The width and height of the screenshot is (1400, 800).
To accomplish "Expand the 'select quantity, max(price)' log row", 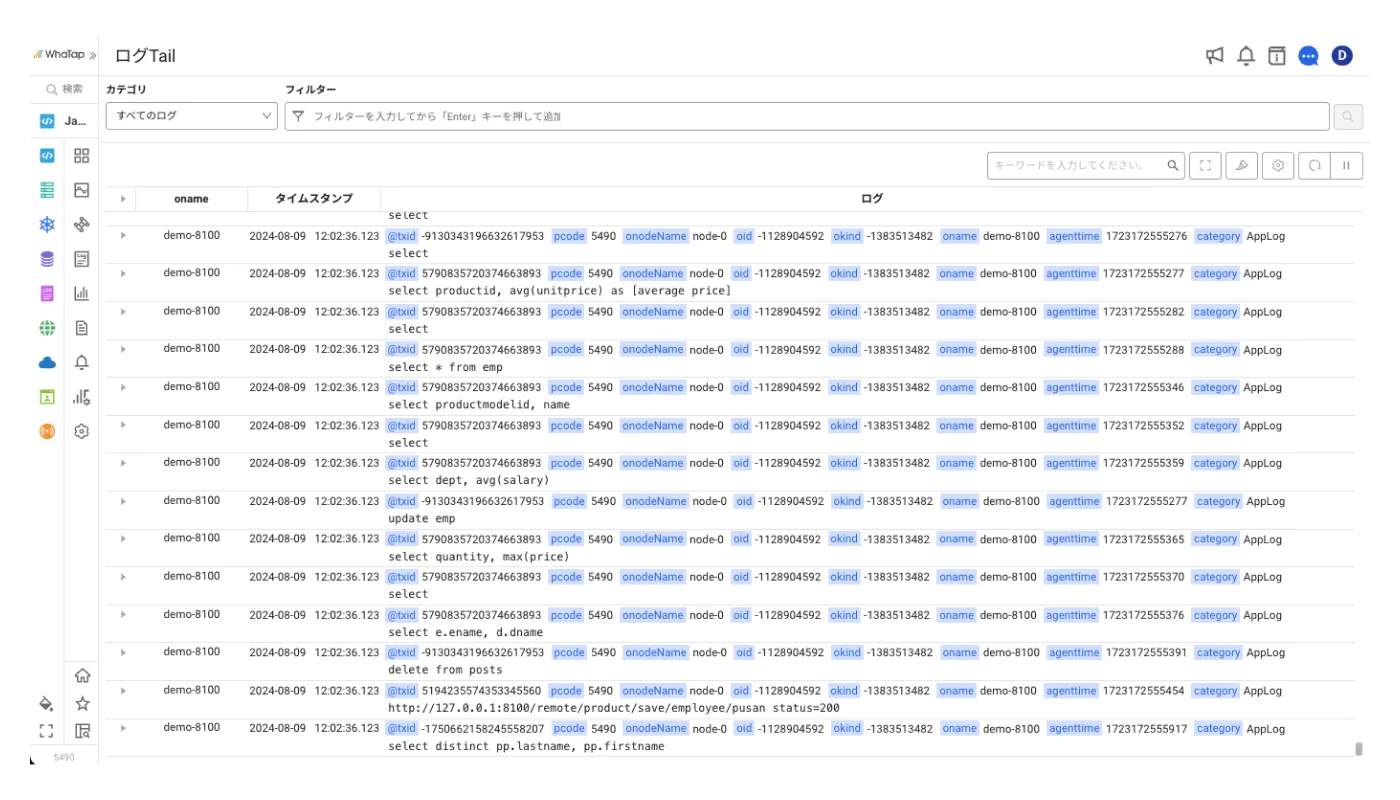I will click(x=123, y=539).
